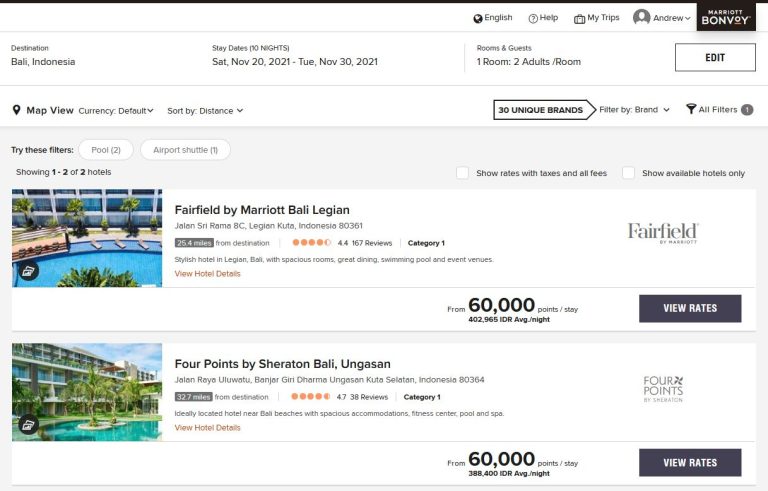Open the Marriott Bonvoy logo
The width and height of the screenshot is (768, 491).
click(x=725, y=17)
